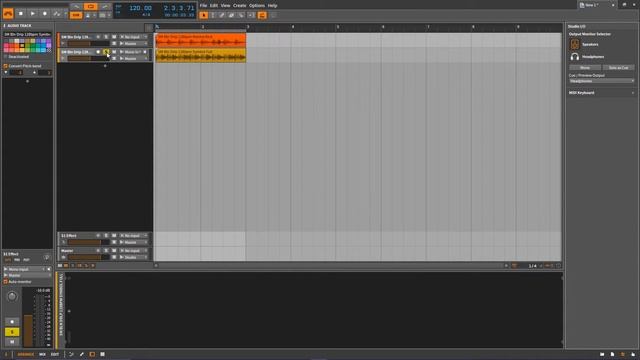
Task: Open the first track's Master output dropdown
Action: [x=133, y=43]
